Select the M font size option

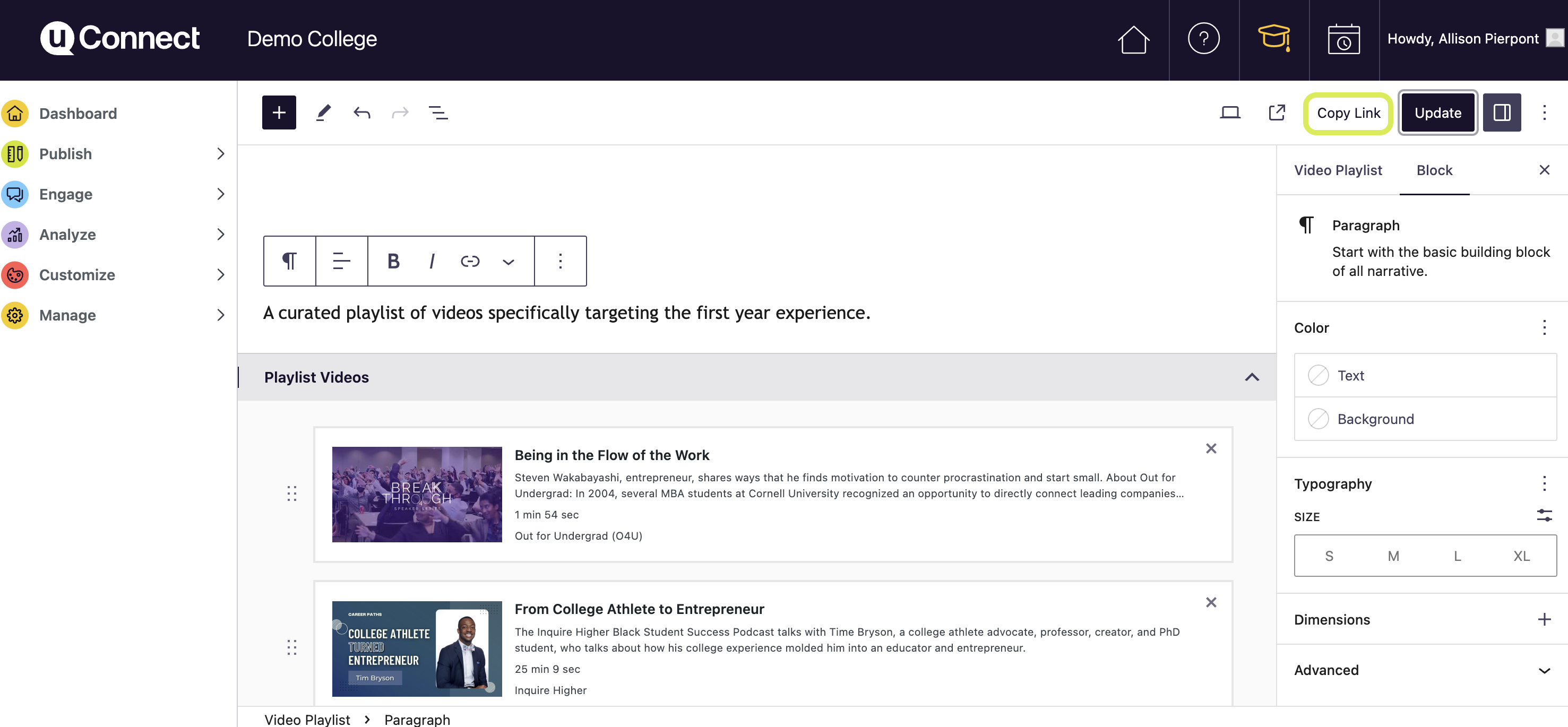tap(1393, 556)
